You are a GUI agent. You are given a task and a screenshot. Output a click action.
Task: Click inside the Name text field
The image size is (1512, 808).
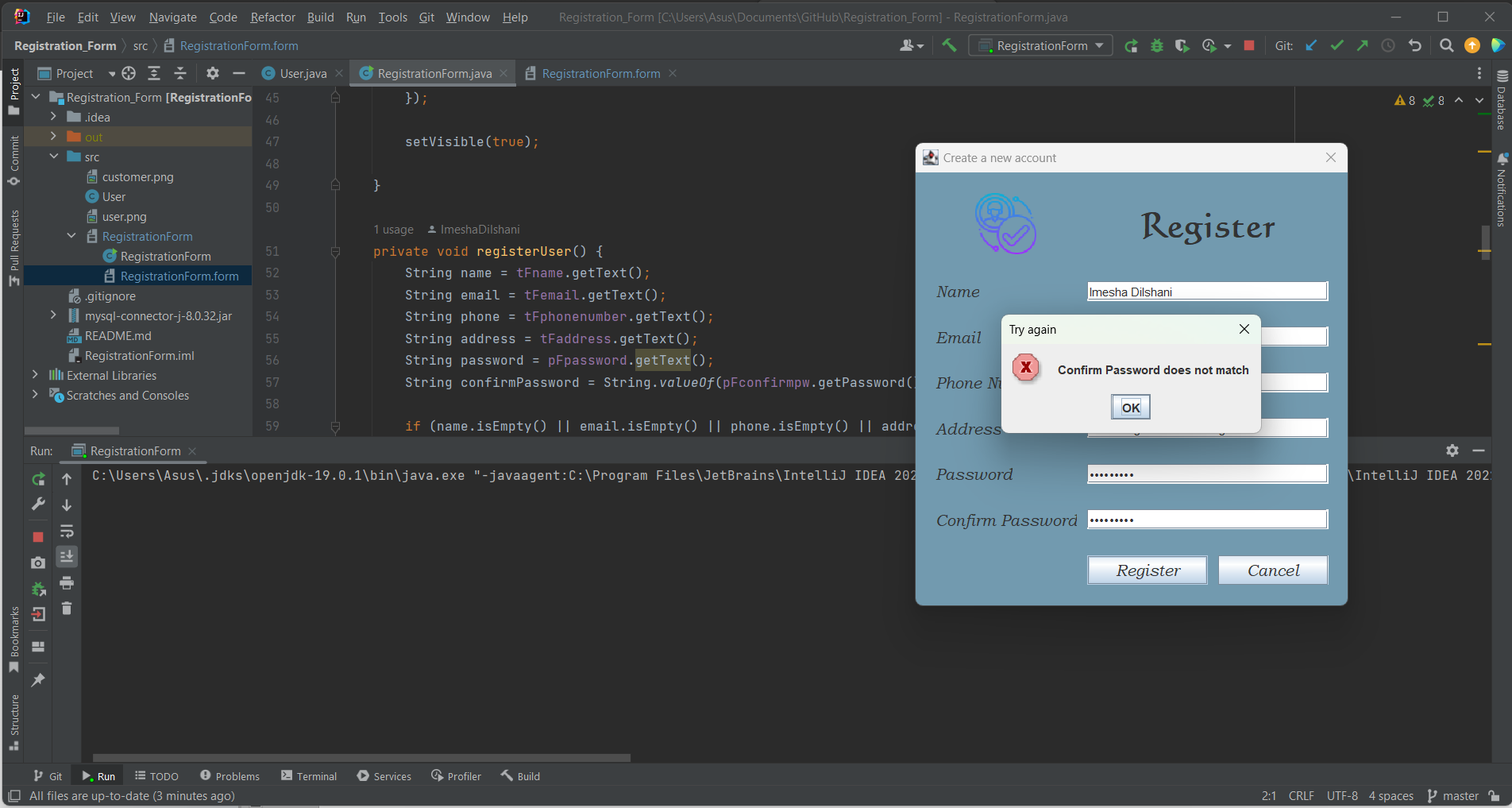tap(1206, 291)
